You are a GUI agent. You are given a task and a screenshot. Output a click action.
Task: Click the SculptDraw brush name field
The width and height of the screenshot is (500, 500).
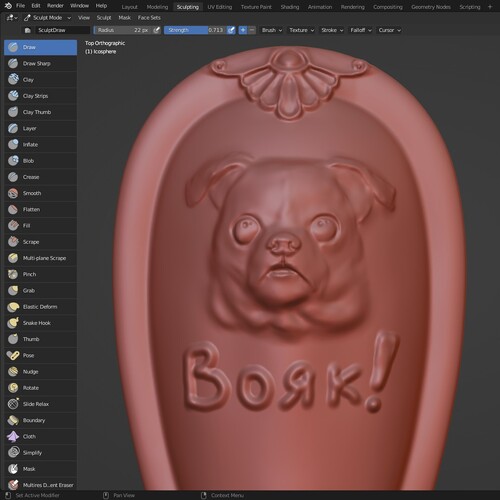(x=62, y=30)
